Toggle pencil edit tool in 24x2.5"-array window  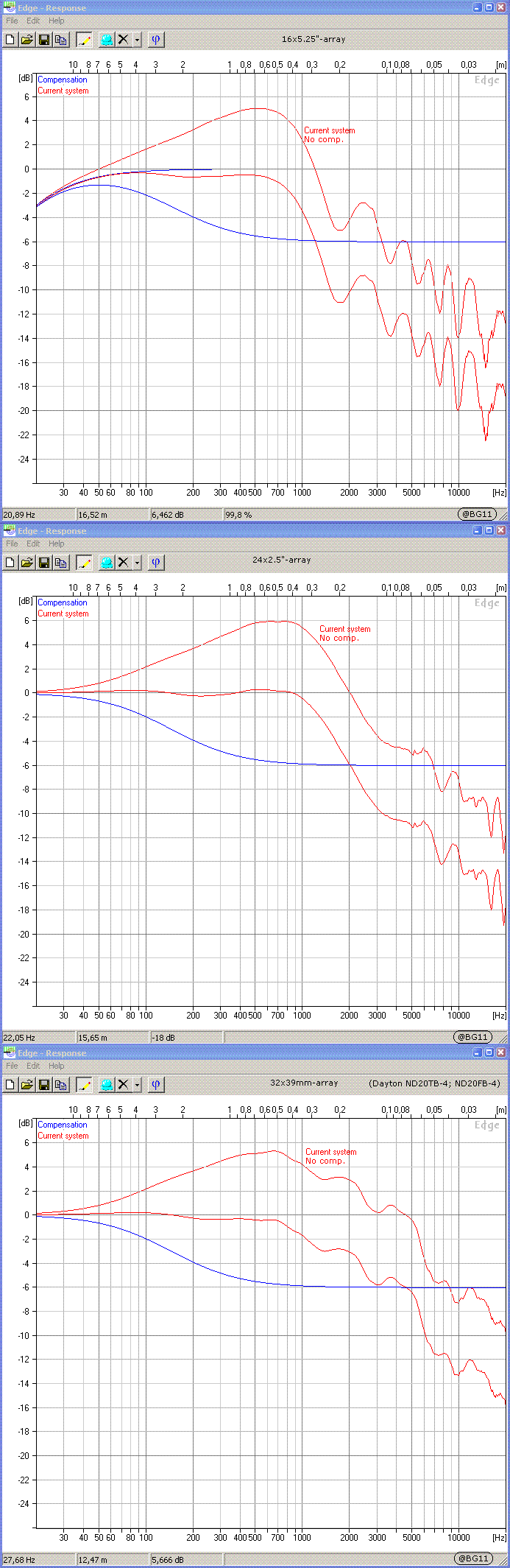[84, 563]
